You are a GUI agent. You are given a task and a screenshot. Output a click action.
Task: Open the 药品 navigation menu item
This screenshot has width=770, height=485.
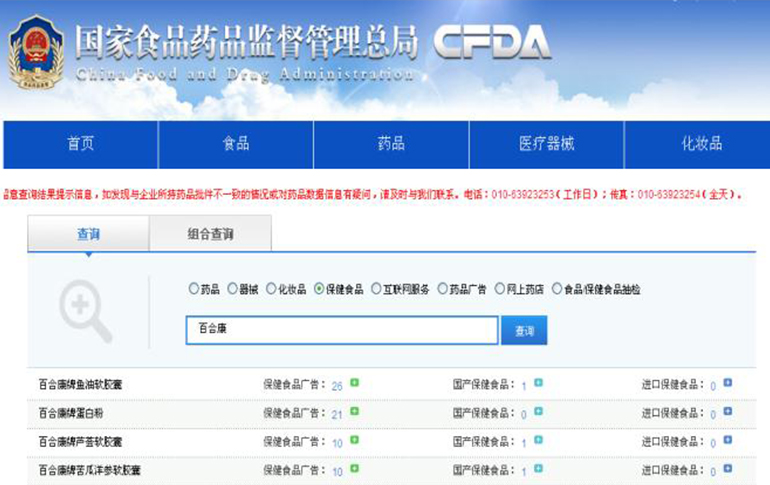click(391, 144)
